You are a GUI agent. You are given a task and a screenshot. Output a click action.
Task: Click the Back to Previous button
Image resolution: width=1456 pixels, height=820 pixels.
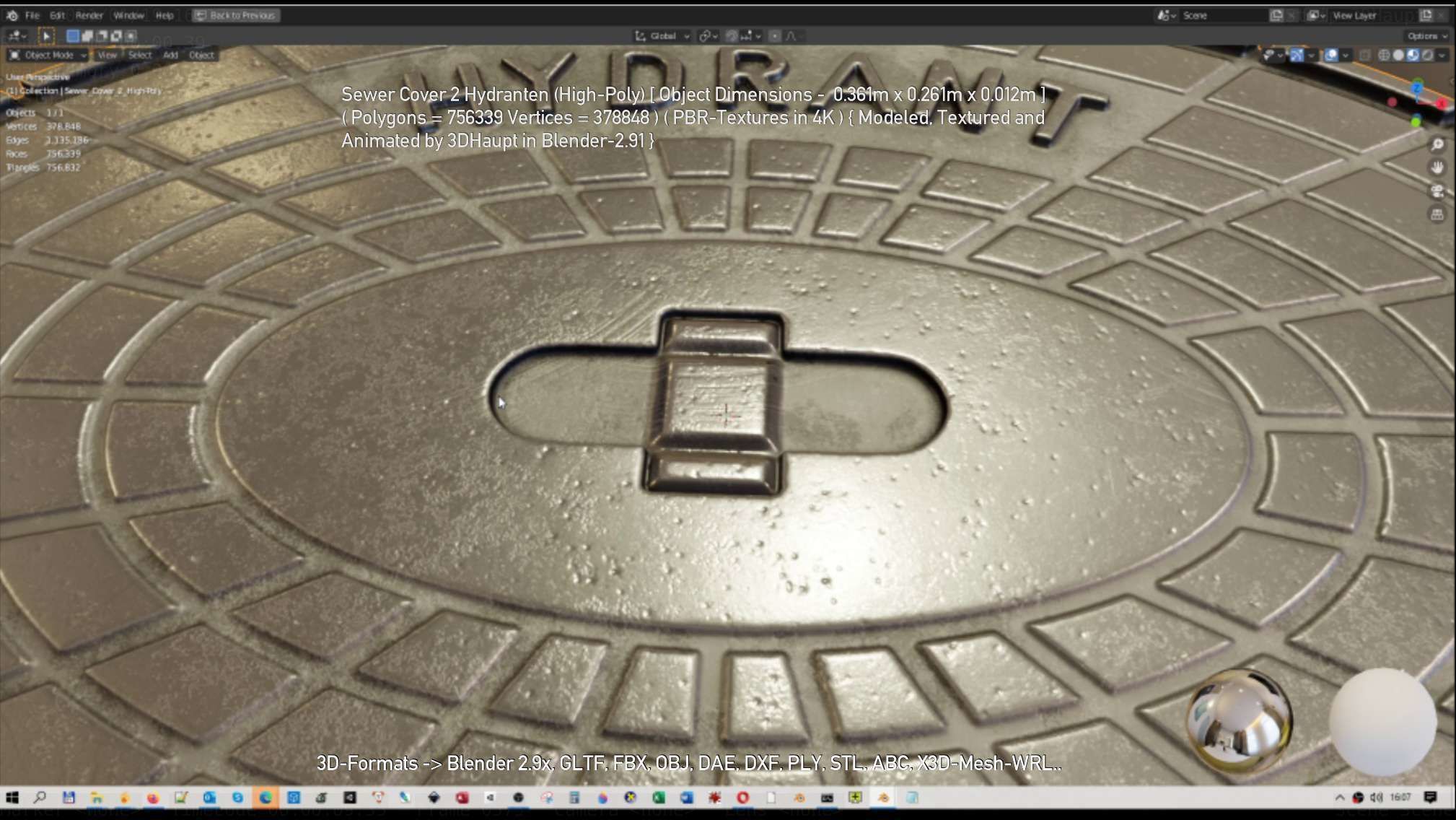(x=236, y=15)
